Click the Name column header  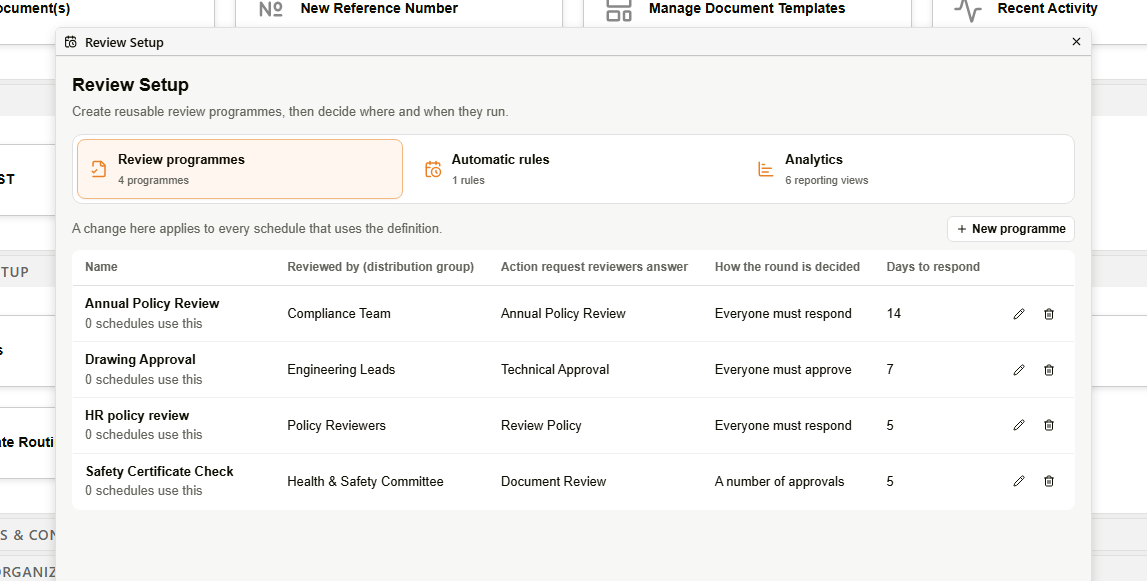101,267
